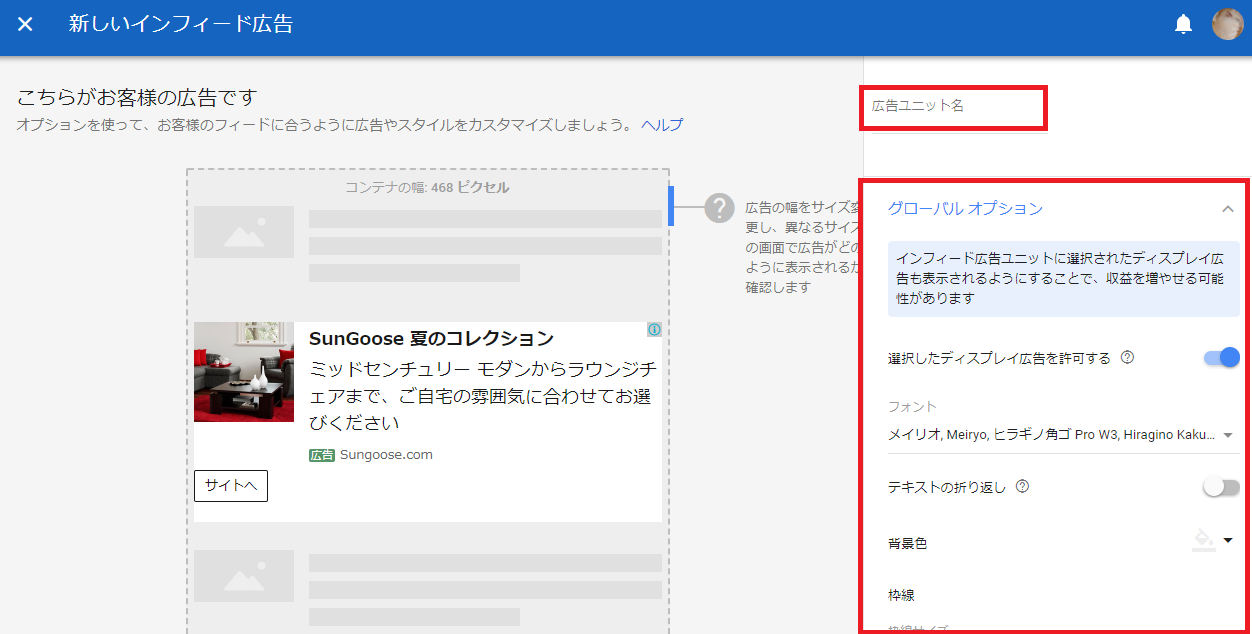Screen dimensions: 1252x634
Task: Click the ad info (i) icon on SunGoose ad
Action: 653,330
